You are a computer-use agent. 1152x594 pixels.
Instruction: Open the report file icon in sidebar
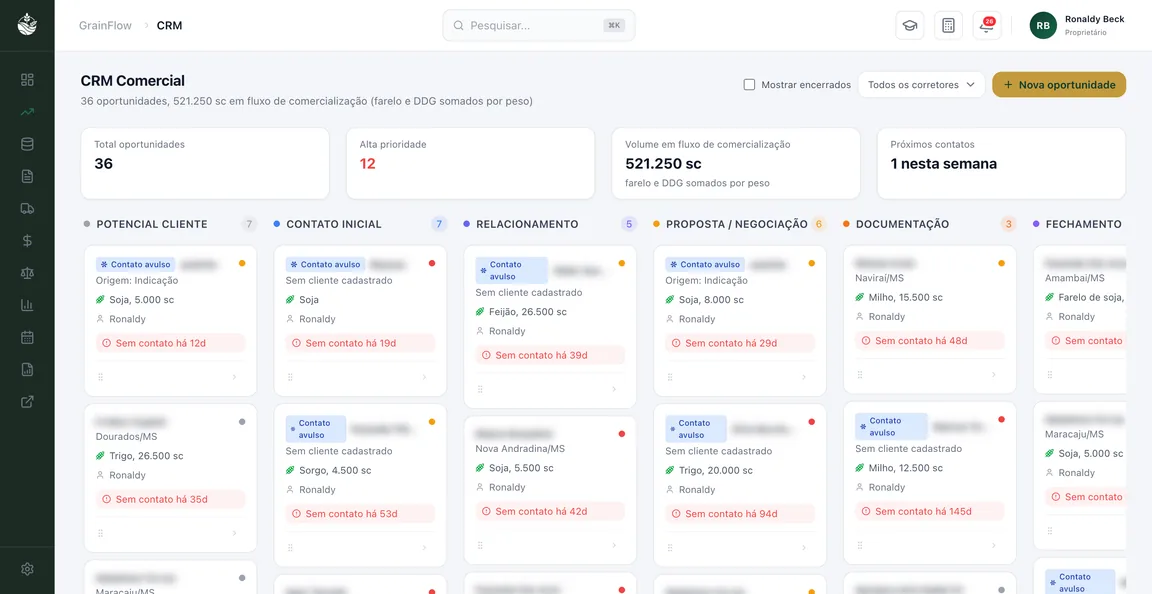click(x=27, y=370)
